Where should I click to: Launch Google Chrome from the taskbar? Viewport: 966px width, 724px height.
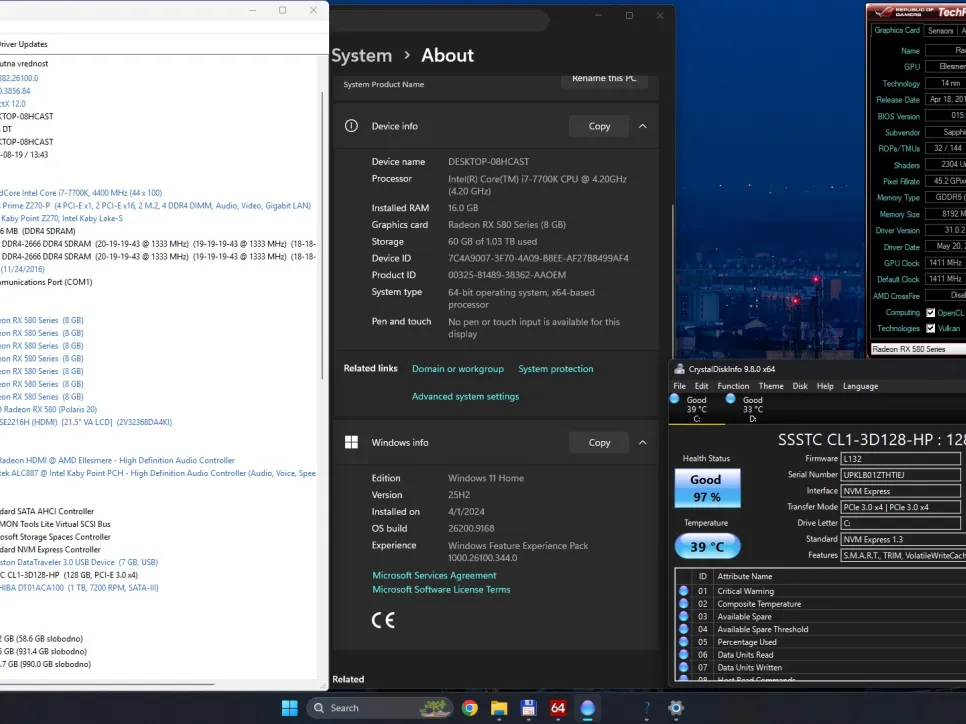click(469, 708)
